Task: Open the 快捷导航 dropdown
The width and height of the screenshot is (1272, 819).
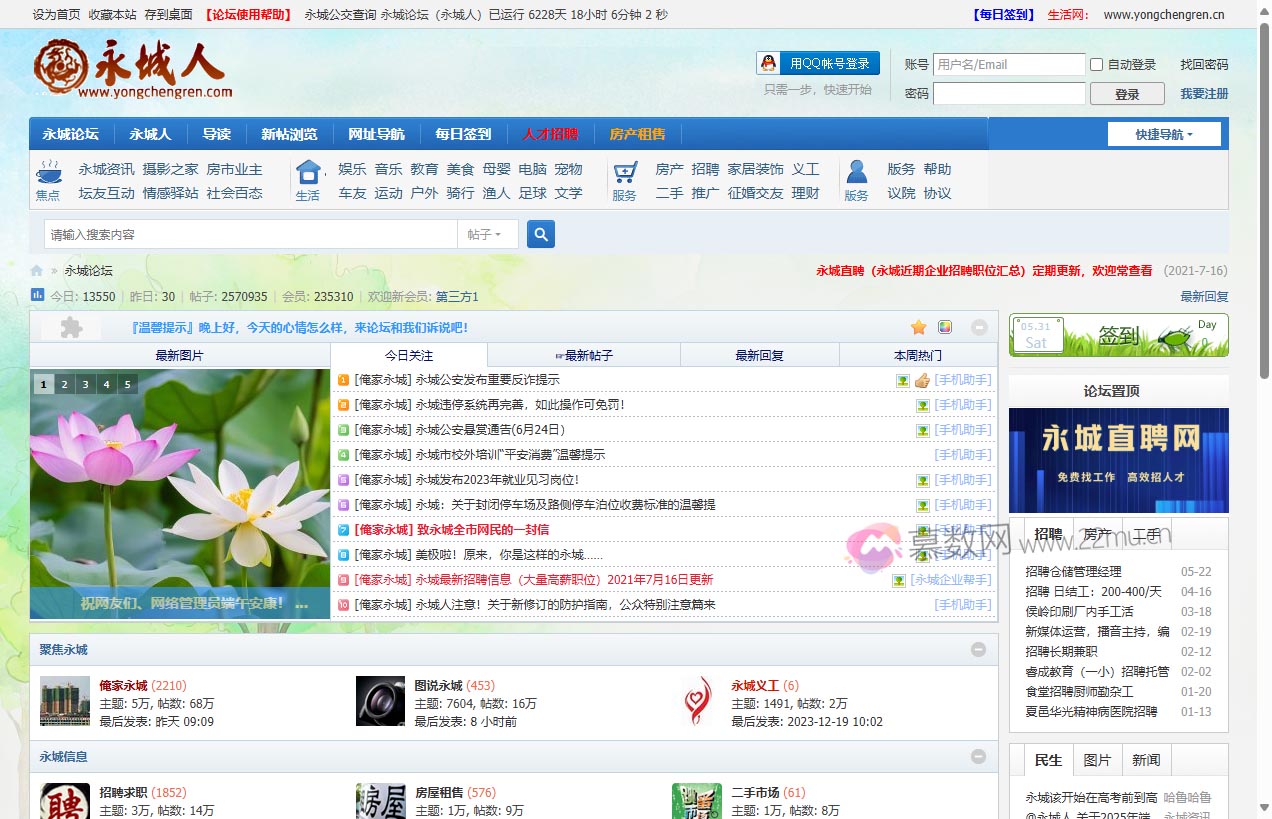Action: 1164,134
